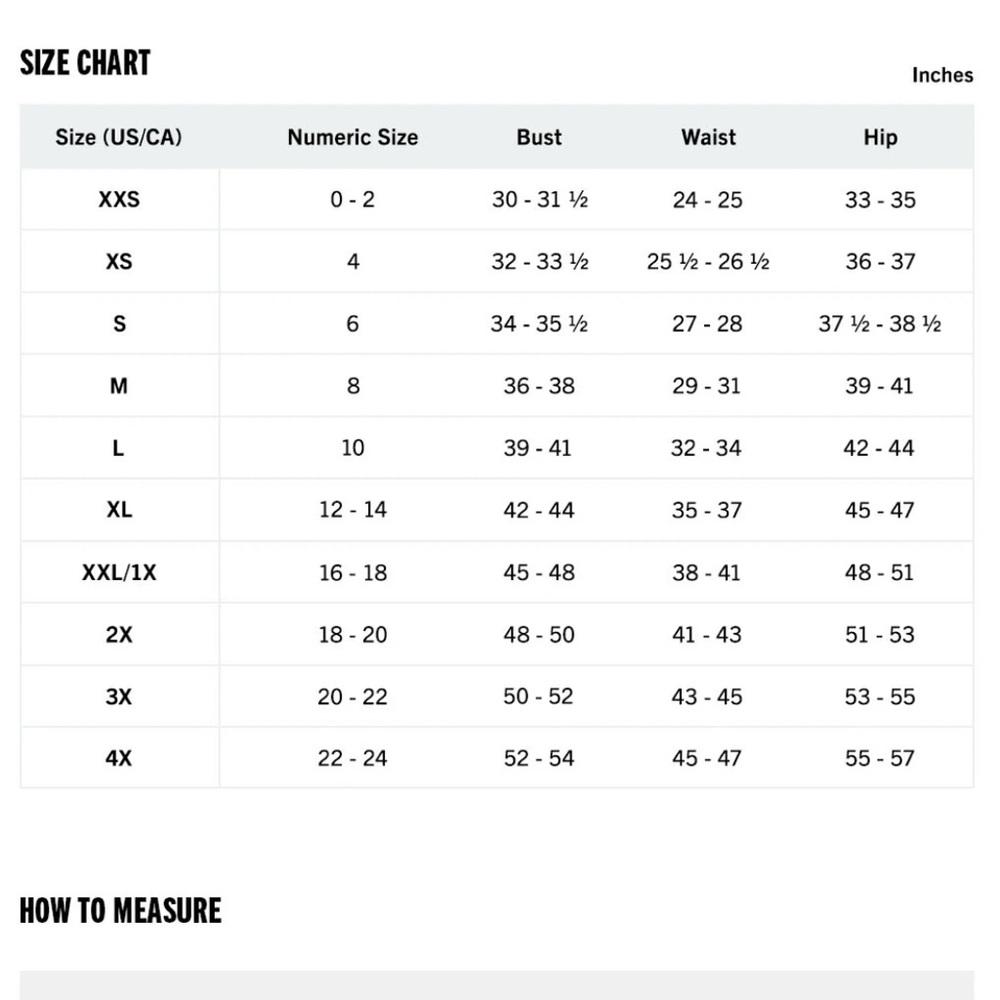Click waist value 25 ½ - 26 ½
The height and width of the screenshot is (1000, 1000).
coord(708,262)
